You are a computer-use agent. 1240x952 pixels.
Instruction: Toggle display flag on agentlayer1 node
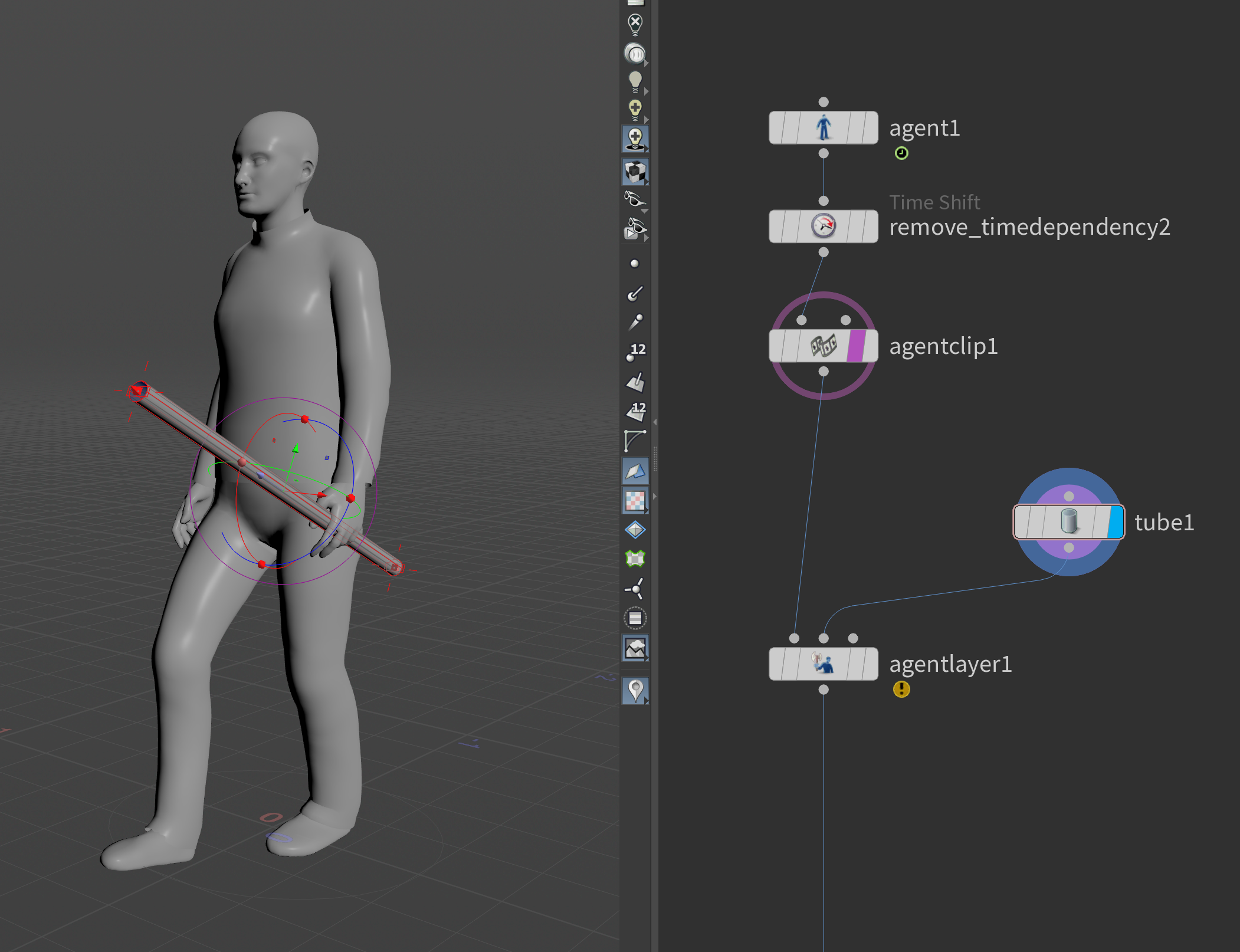coord(870,664)
